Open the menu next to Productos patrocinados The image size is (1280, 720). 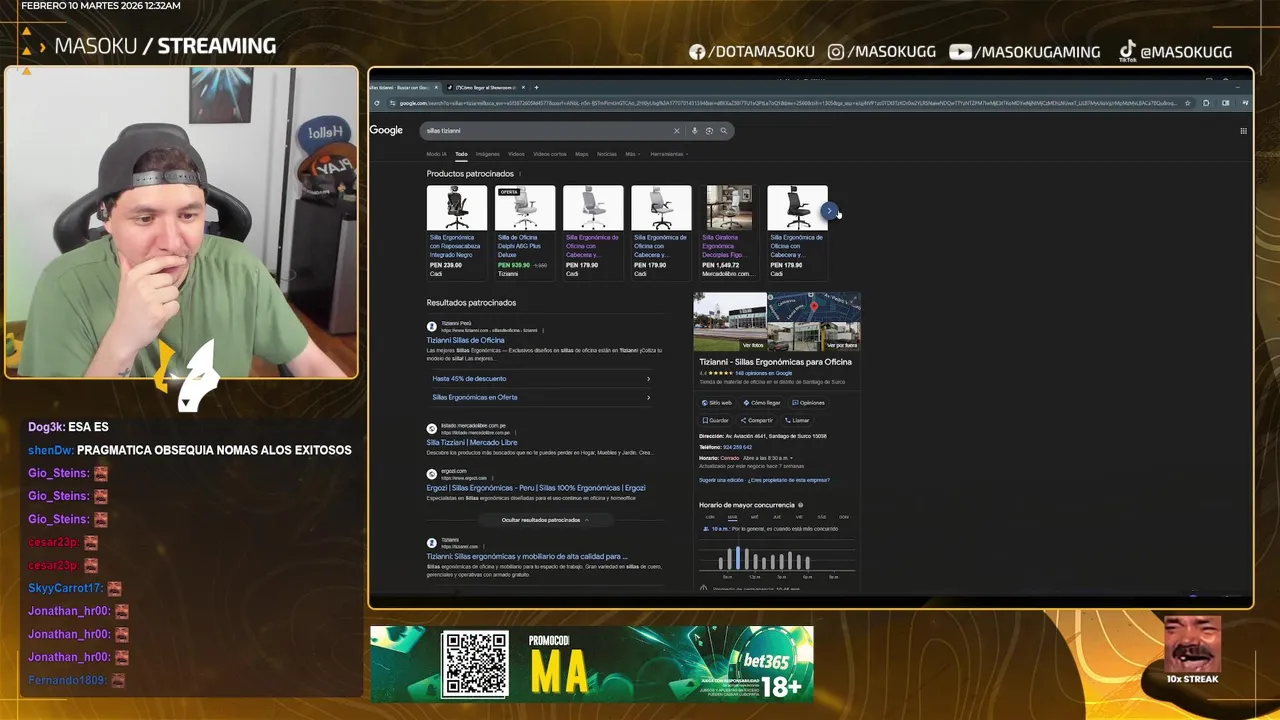[x=519, y=174]
